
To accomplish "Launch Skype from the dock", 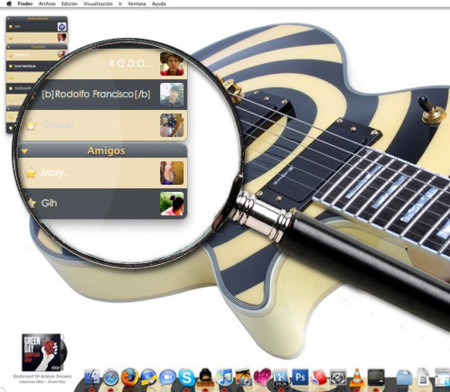I will (186, 377).
